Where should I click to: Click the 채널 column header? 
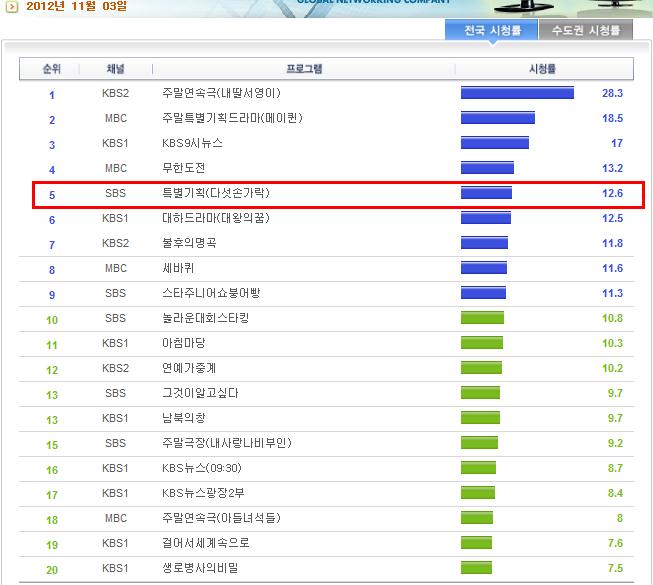(115, 69)
